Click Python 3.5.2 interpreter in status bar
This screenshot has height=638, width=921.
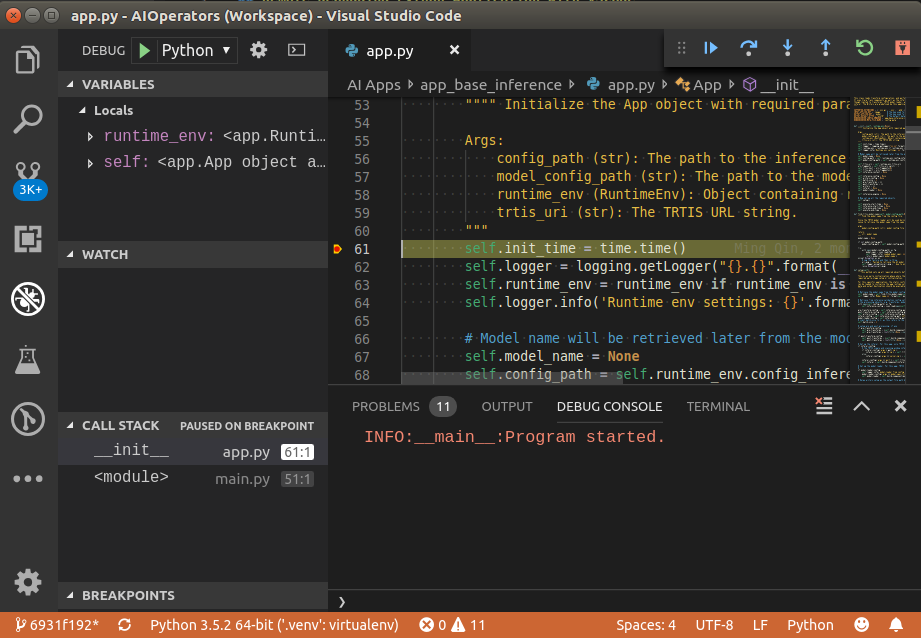click(x=273, y=625)
